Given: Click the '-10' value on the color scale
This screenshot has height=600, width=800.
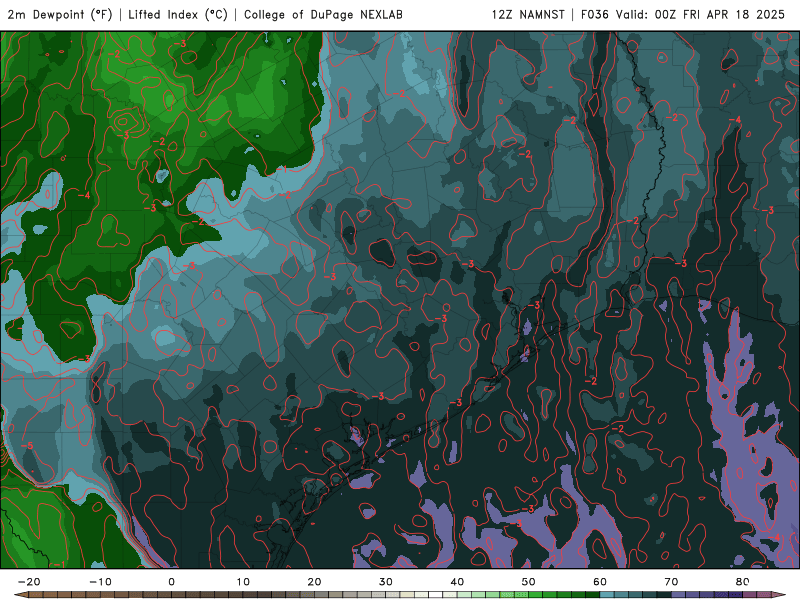Looking at the screenshot, I should (x=100, y=582).
